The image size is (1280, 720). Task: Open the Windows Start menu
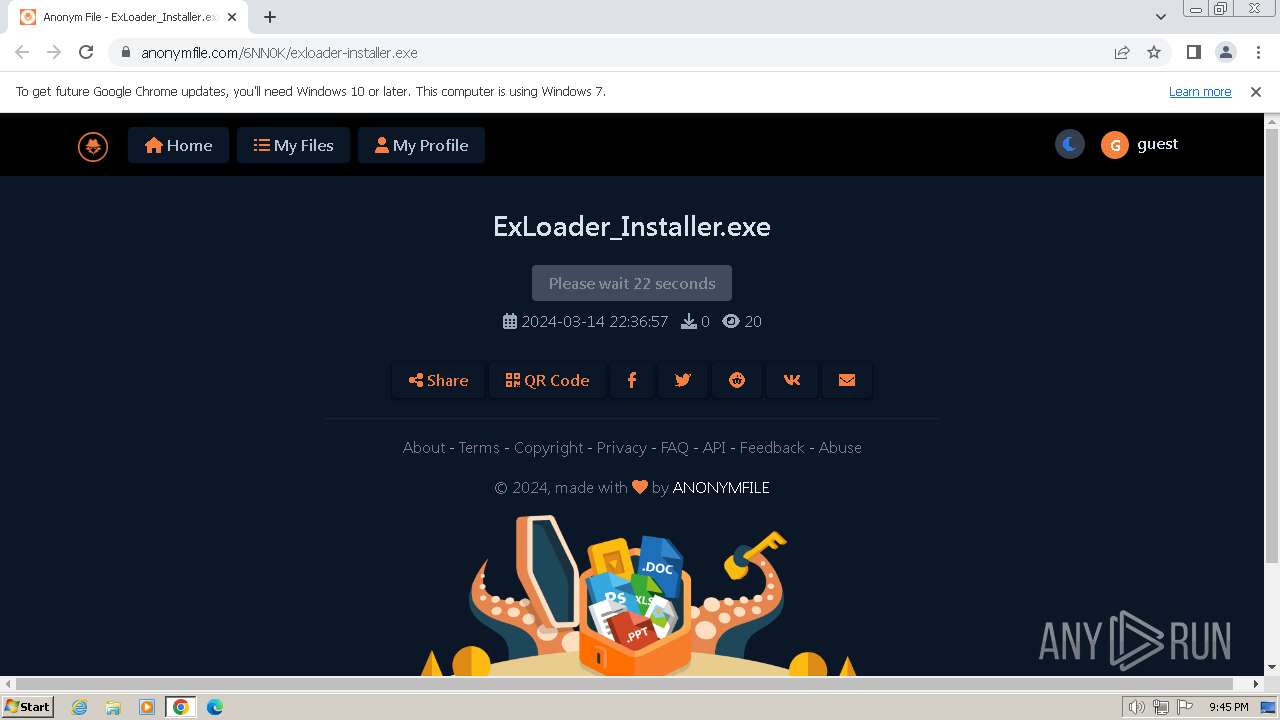(x=28, y=706)
